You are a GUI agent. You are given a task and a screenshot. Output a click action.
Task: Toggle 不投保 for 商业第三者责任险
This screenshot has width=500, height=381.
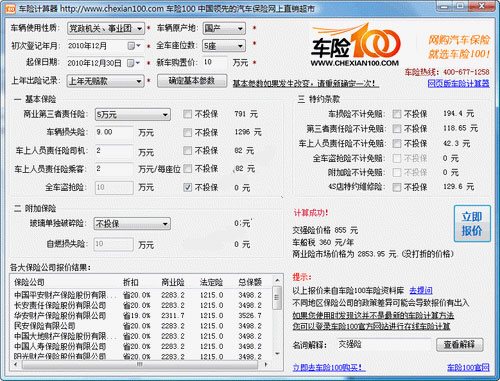[x=188, y=114]
